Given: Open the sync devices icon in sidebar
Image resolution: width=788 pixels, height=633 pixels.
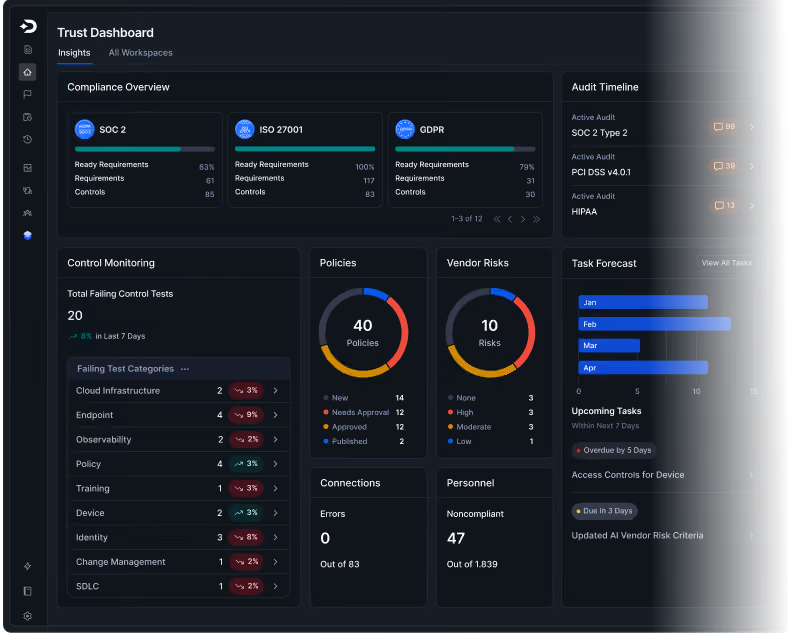Looking at the screenshot, I should tap(28, 190).
